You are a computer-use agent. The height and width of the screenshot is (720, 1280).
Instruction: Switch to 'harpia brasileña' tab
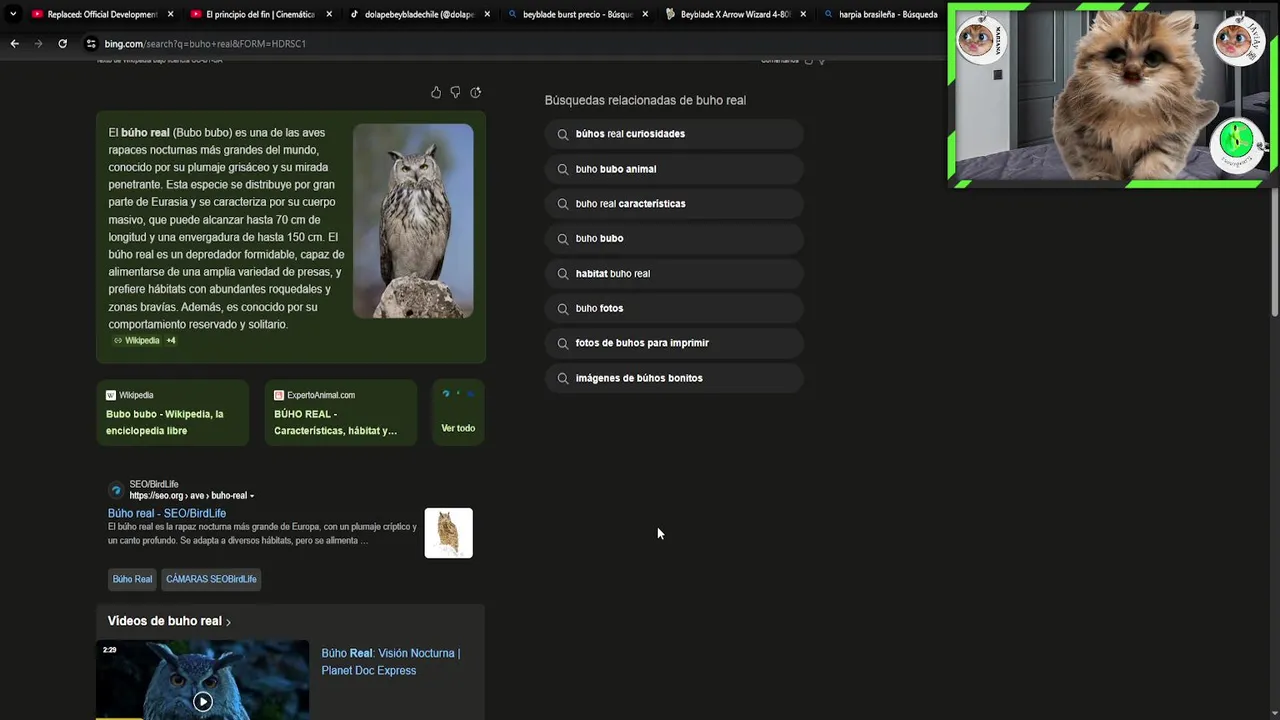[x=880, y=14]
